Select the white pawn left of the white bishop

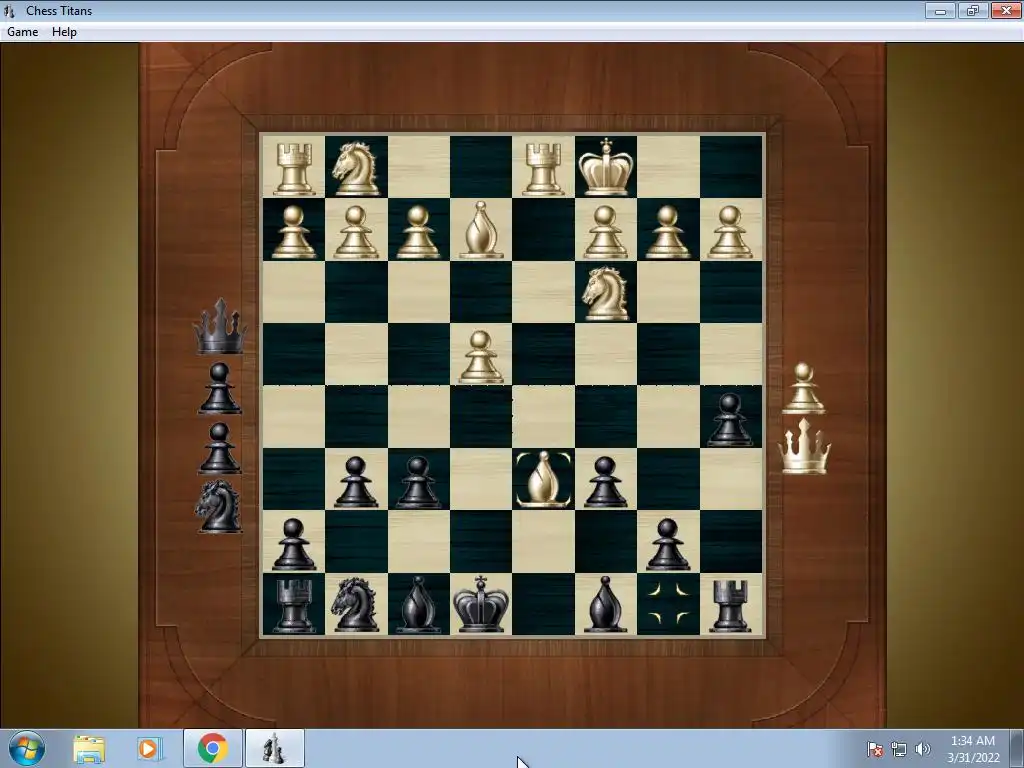coord(418,232)
